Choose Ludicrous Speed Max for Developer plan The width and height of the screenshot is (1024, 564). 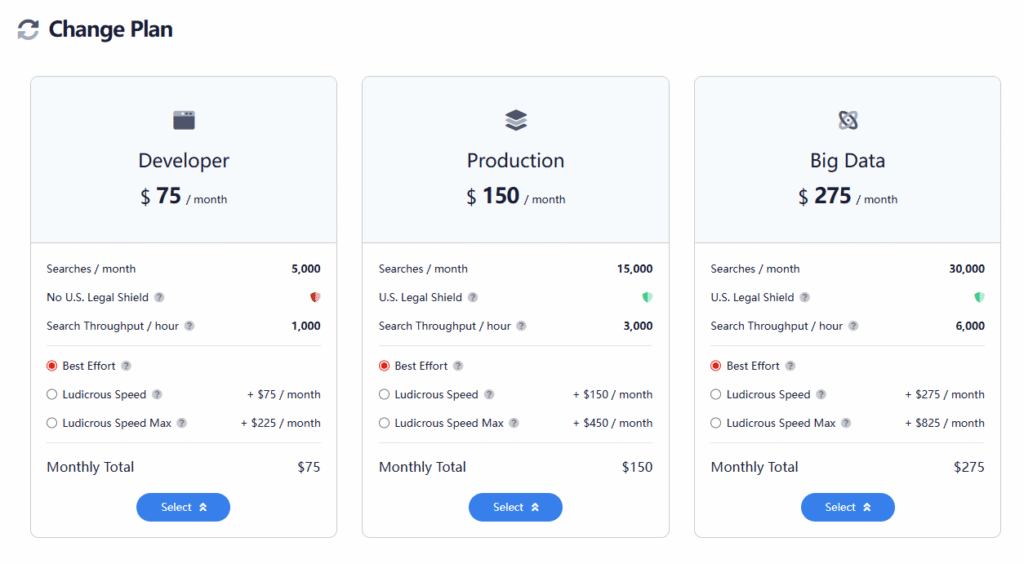52,423
